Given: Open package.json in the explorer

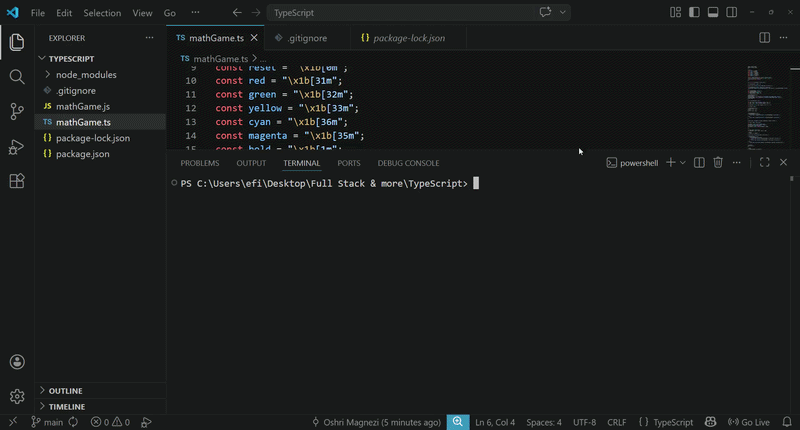Looking at the screenshot, I should pos(82,154).
